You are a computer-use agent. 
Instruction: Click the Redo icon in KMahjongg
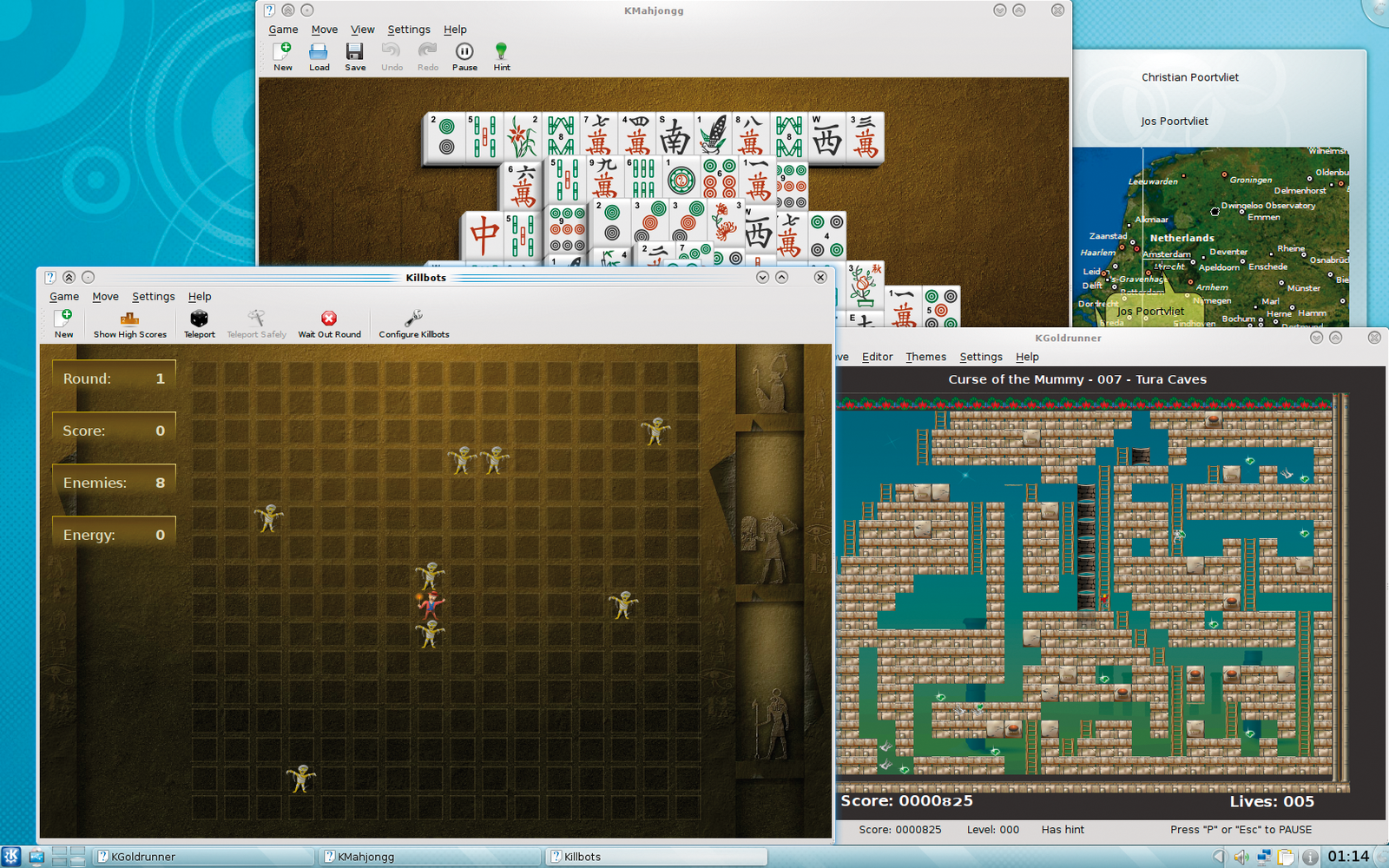click(x=427, y=56)
